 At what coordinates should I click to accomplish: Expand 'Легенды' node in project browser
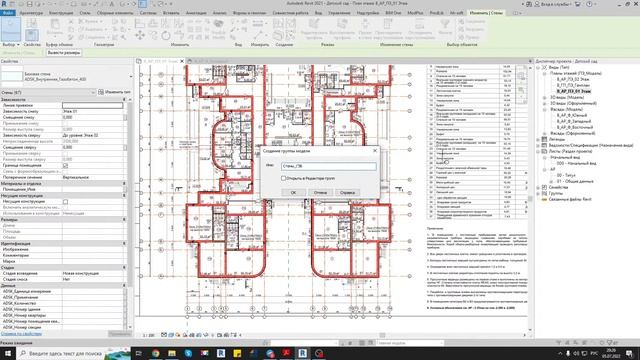click(538, 139)
